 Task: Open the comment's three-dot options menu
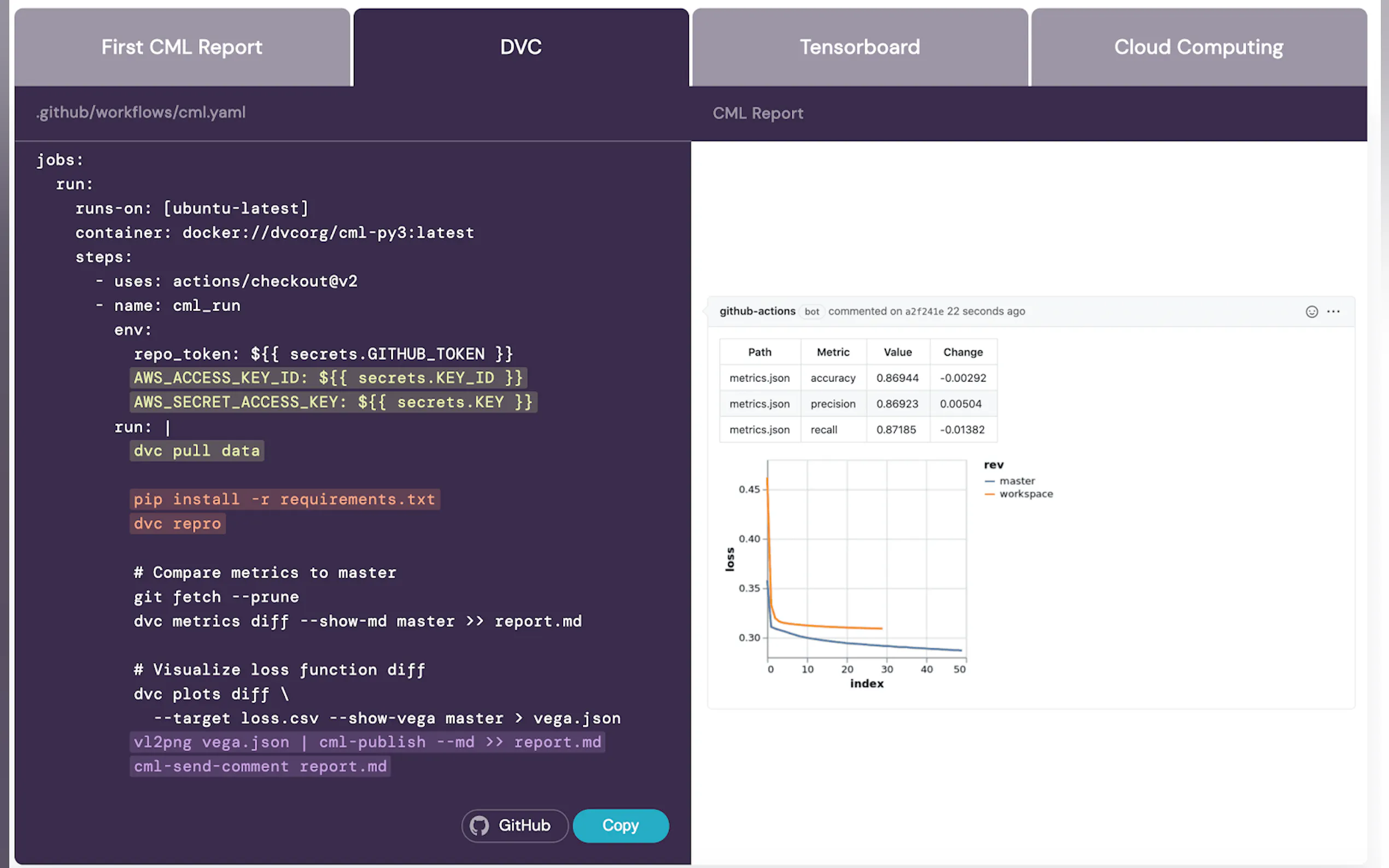pyautogui.click(x=1333, y=311)
